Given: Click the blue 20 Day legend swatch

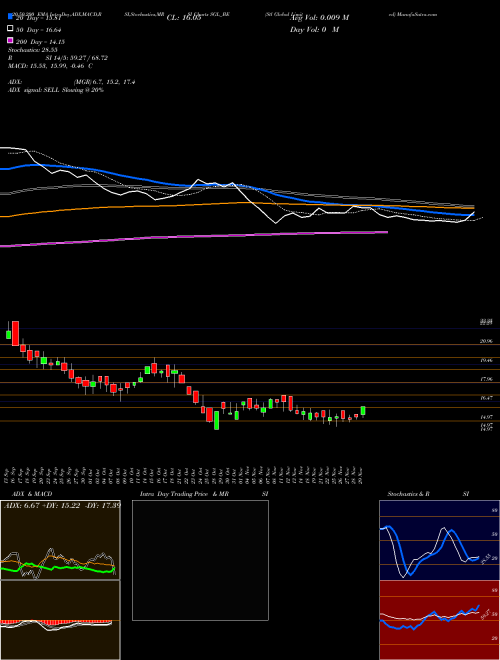Looking at the screenshot, I should [10, 17].
